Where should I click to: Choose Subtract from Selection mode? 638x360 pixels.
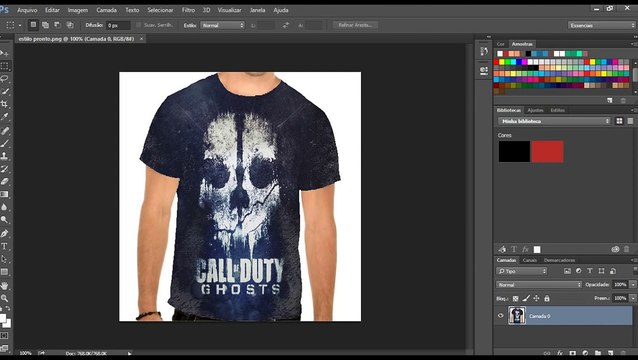pos(58,25)
